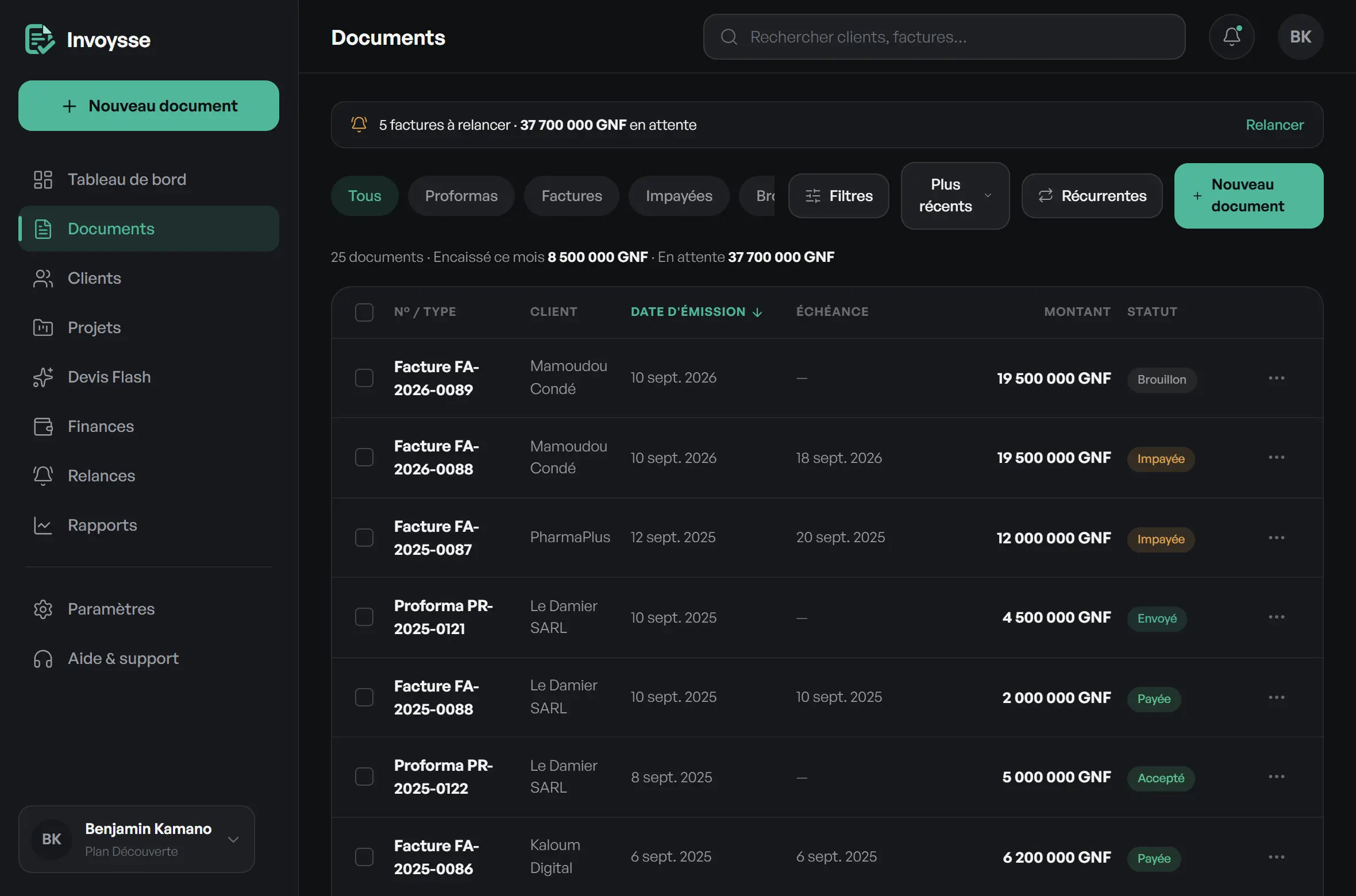Select the checkbox for Facture FA-2026-0089
Screen dimensions: 1356x896
click(364, 378)
